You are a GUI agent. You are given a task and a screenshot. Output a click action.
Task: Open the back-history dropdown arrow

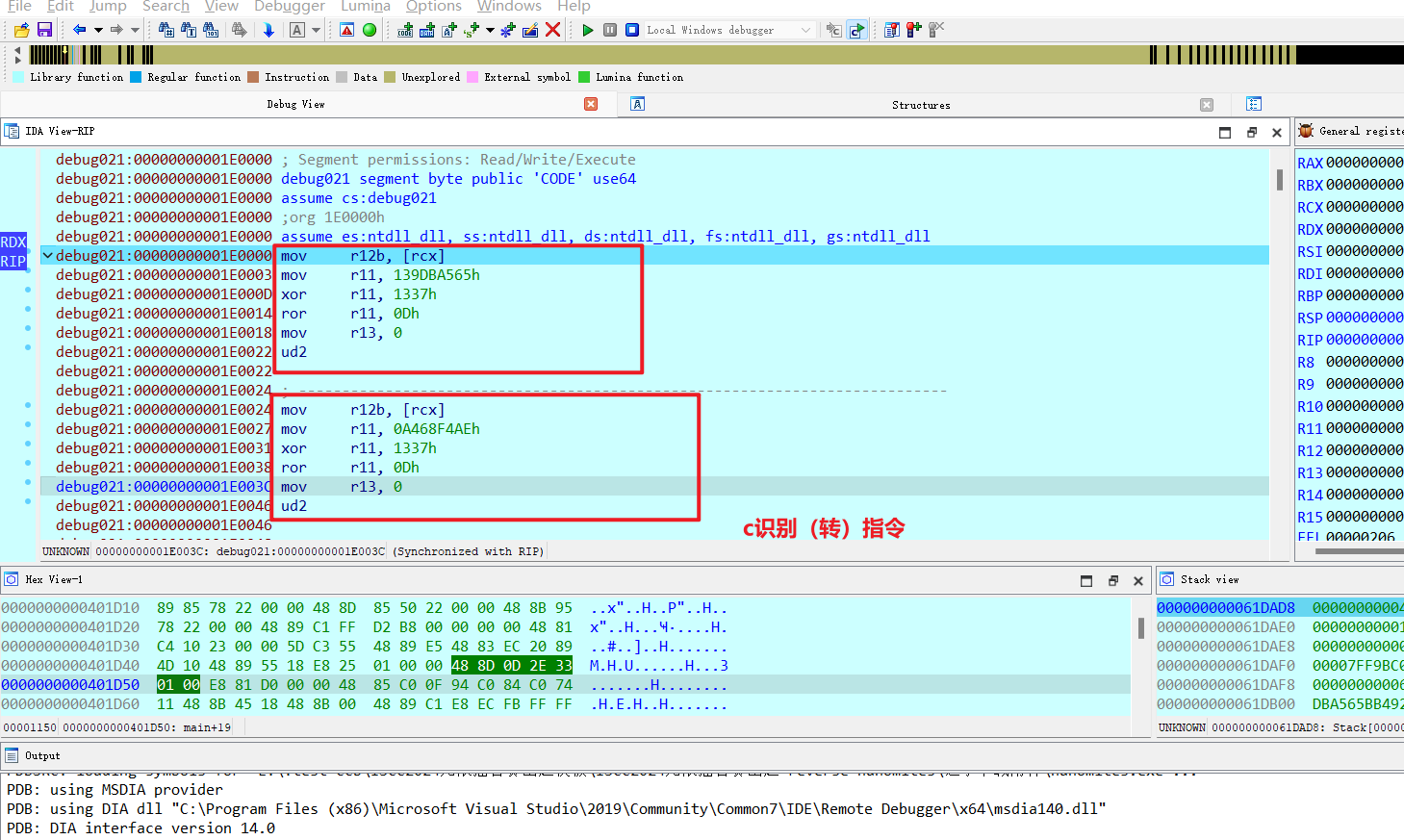tap(98, 30)
